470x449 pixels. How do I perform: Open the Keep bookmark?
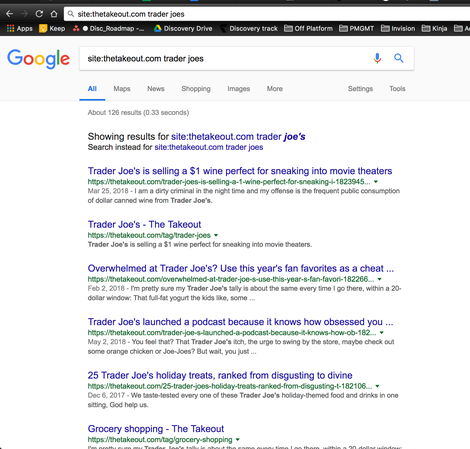[x=52, y=29]
